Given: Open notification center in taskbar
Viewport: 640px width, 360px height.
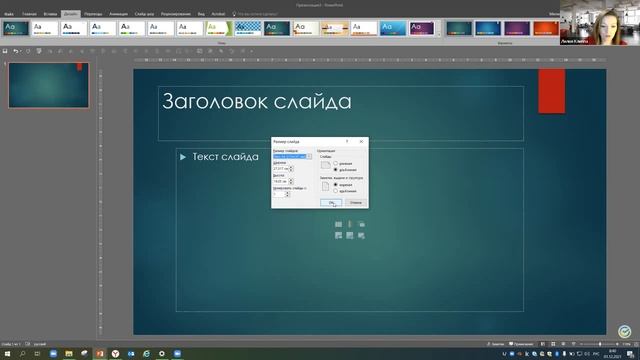Looking at the screenshot, I should [631, 354].
